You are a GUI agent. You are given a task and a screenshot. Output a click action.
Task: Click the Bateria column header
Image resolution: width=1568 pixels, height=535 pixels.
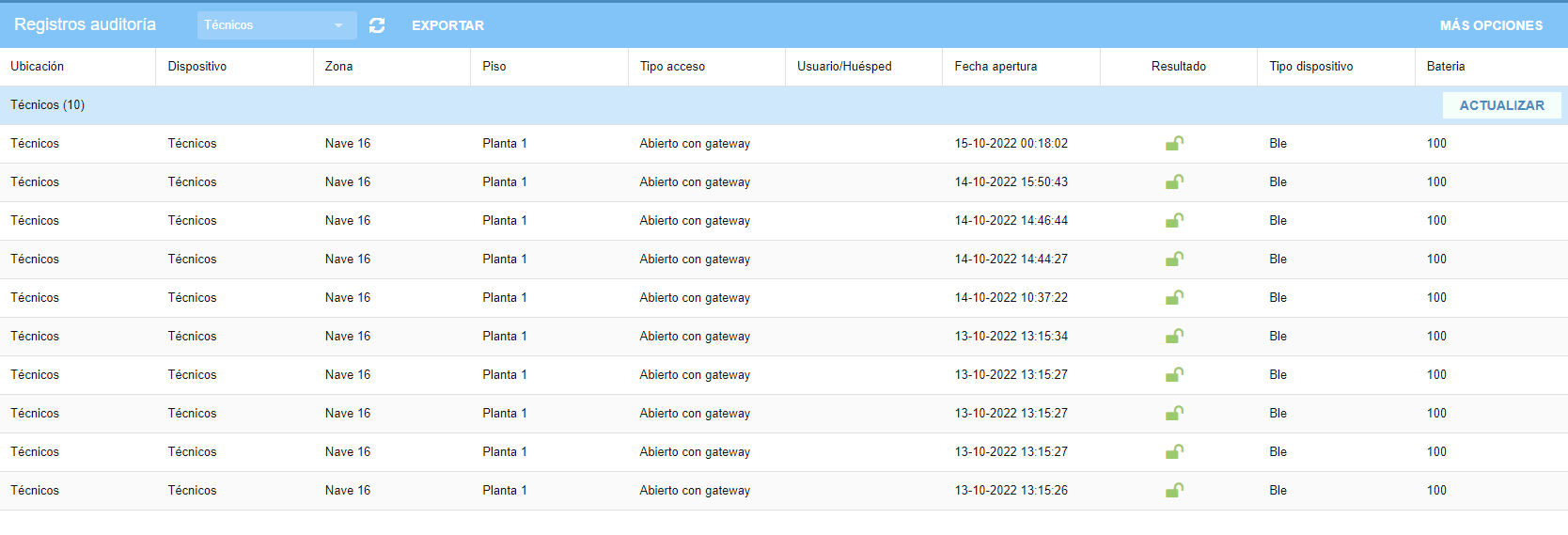1446,67
